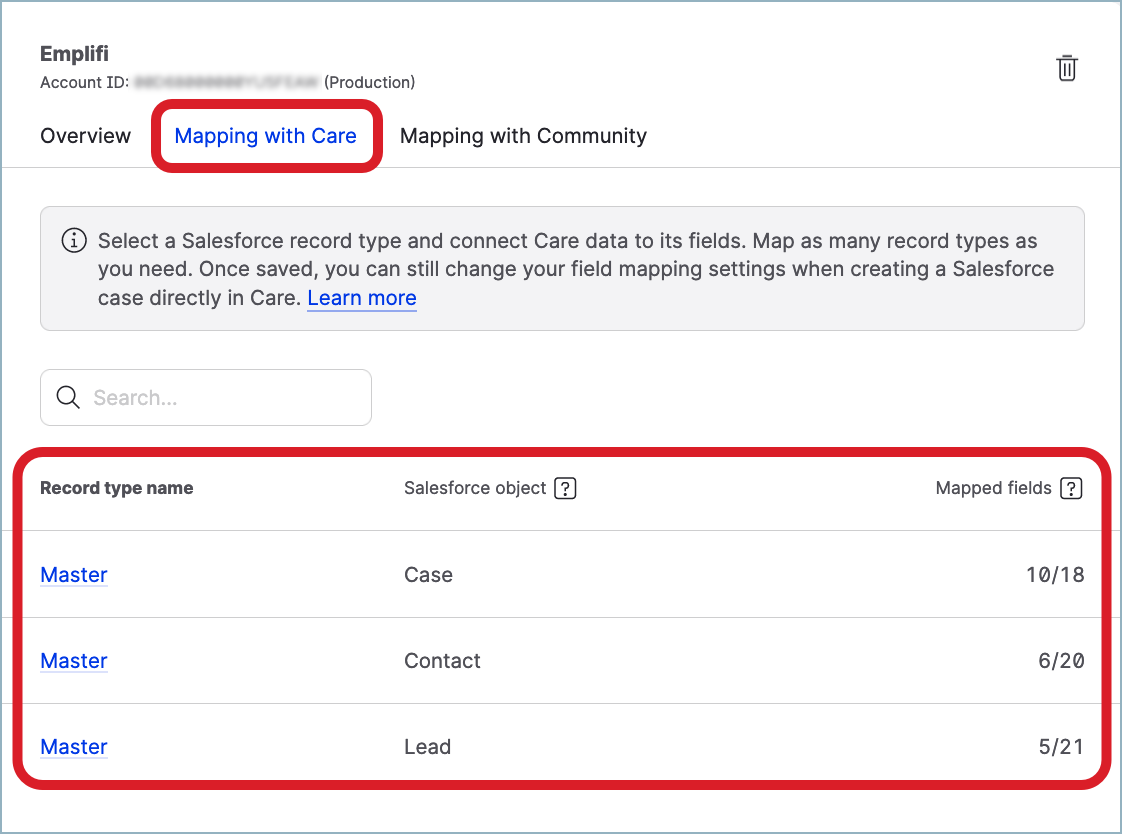Click the Mapped fields column header text
The width and height of the screenshot is (1122, 834).
[x=993, y=488]
